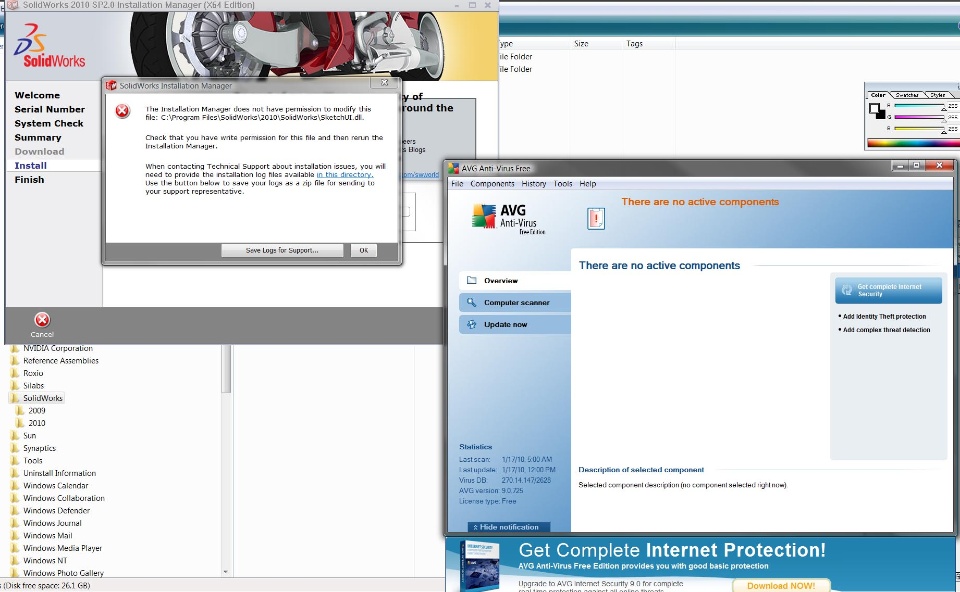Screen dimensions: 960x592
Task: Close the Installation Manager error dialog
Action: pyautogui.click(x=384, y=83)
